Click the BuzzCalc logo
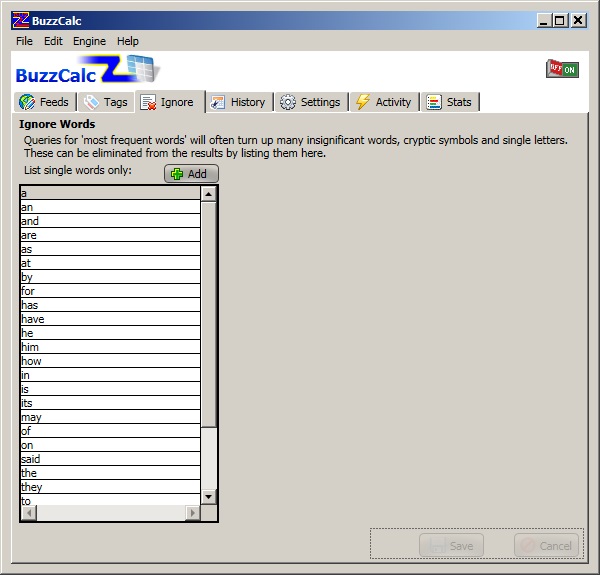This screenshot has height=575, width=600. point(87,71)
